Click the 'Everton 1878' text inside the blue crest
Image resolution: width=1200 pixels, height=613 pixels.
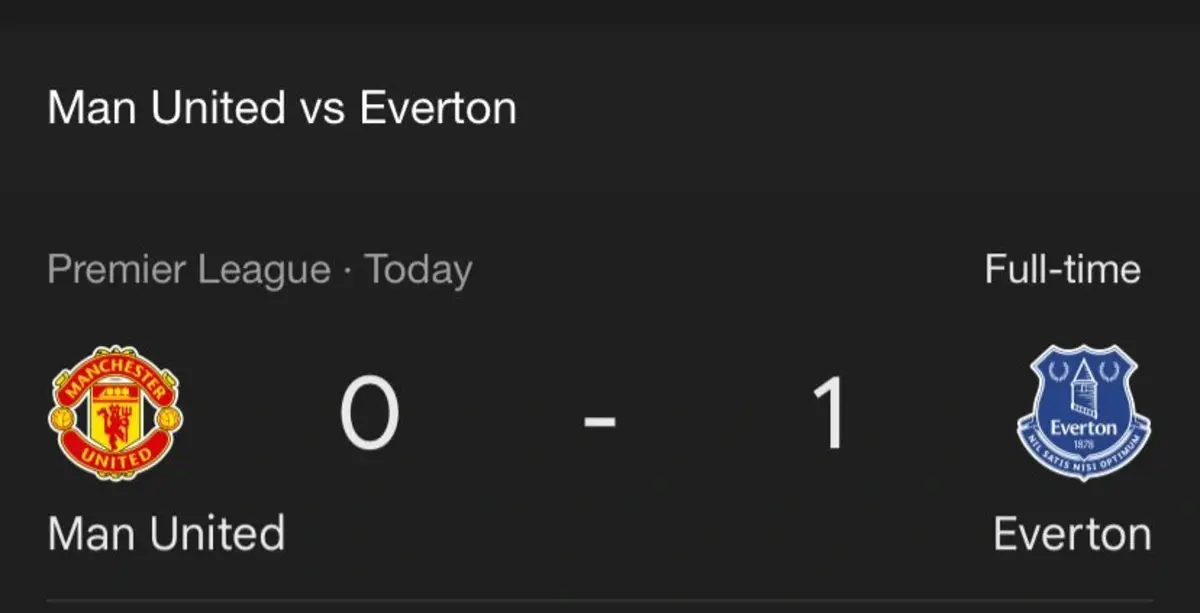pos(1084,431)
